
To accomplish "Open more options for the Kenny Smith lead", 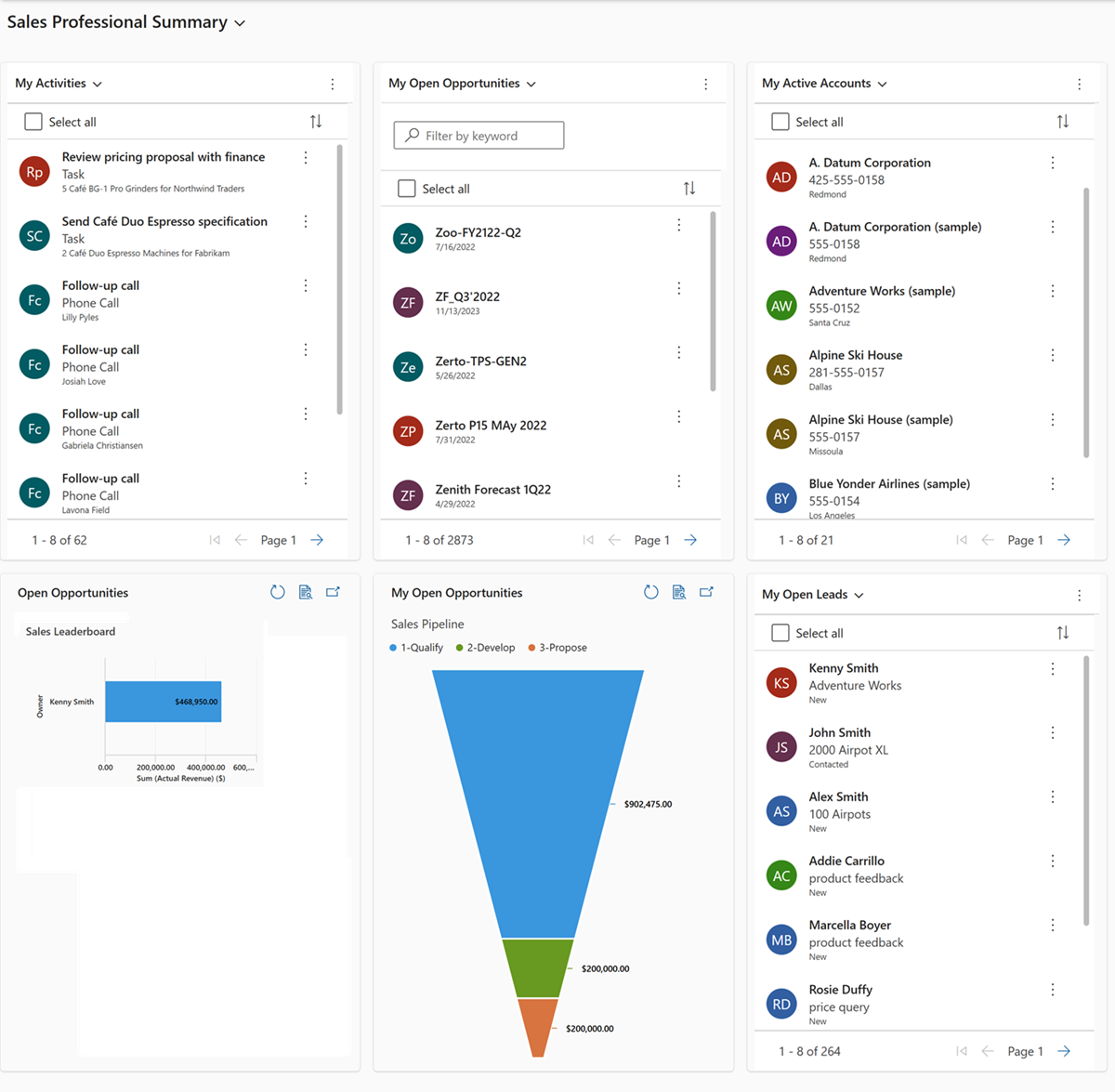I will click(1052, 668).
